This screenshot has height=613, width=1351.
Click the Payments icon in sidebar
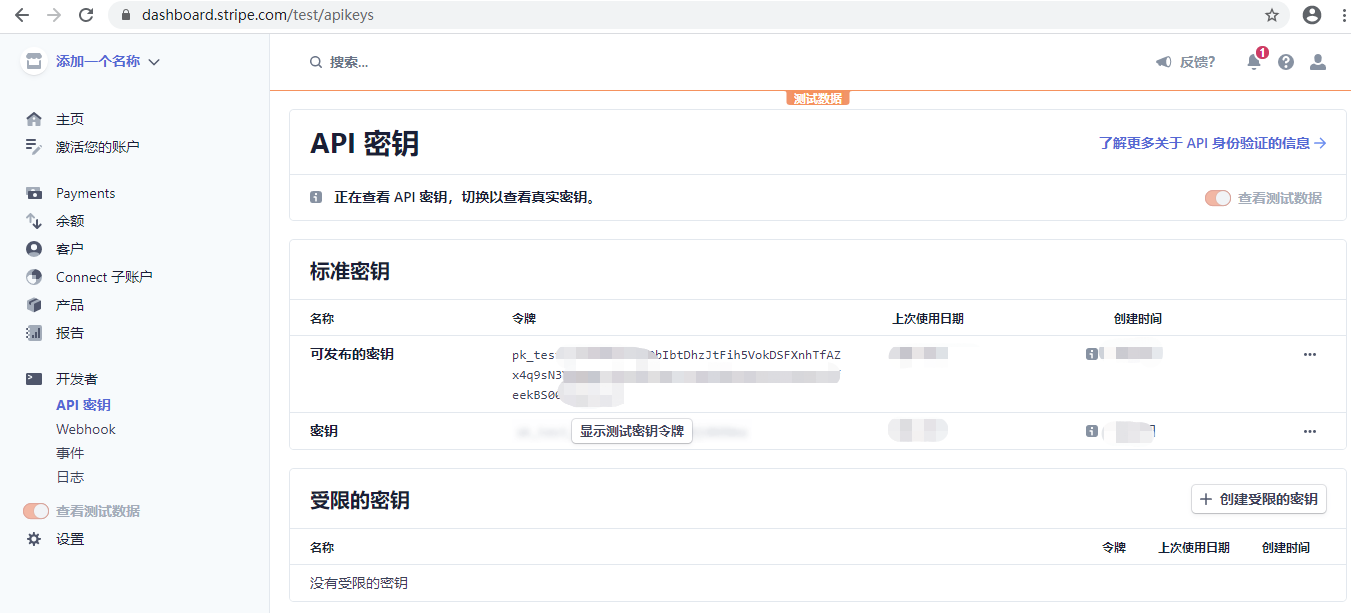coord(34,193)
